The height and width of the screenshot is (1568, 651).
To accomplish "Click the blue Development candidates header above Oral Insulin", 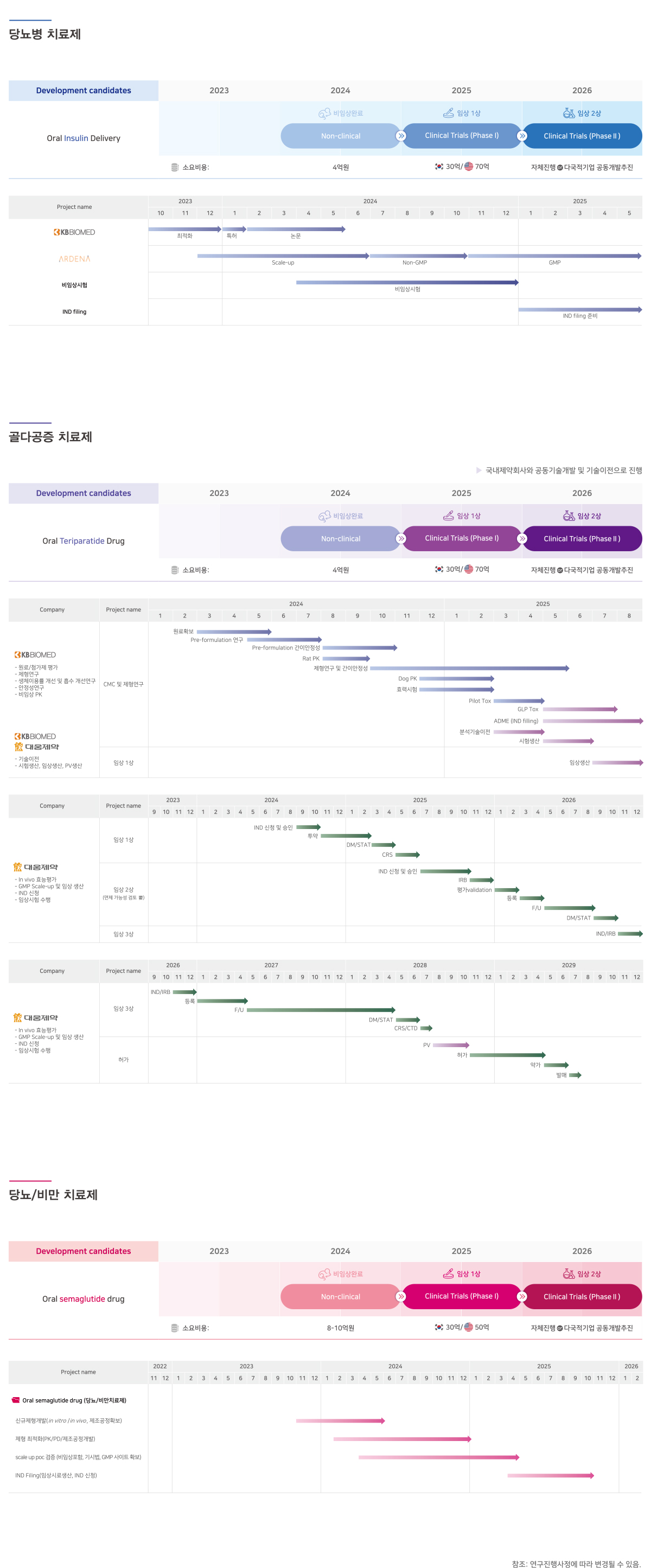I will pyautogui.click(x=84, y=91).
